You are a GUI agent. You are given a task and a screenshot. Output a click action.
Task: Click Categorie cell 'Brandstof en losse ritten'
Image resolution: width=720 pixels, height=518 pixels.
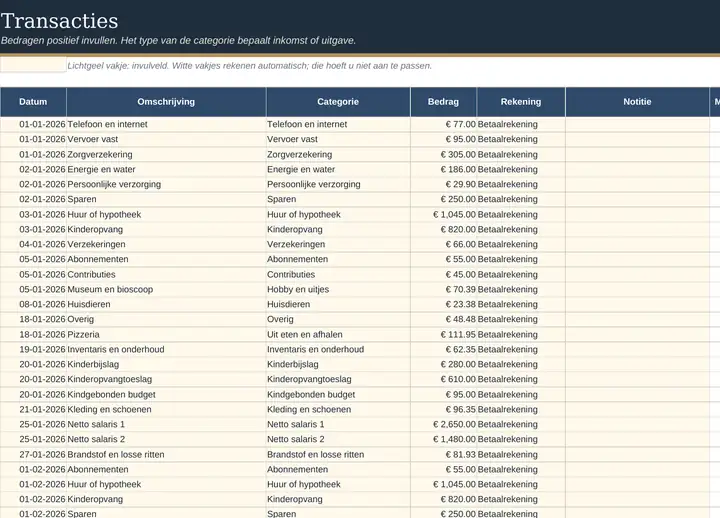(338, 455)
